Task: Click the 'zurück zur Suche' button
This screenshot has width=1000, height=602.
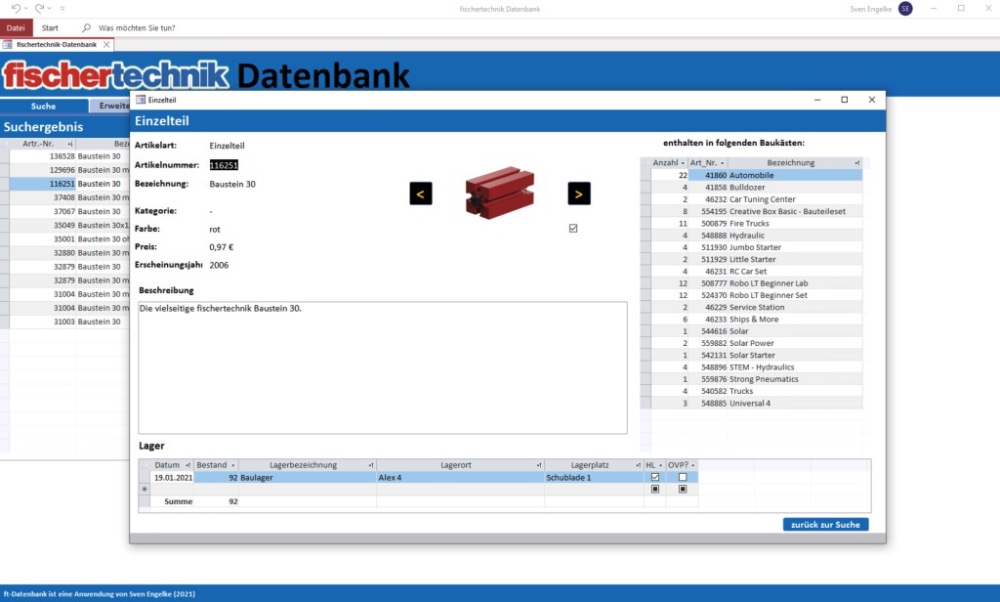Action: [825, 524]
